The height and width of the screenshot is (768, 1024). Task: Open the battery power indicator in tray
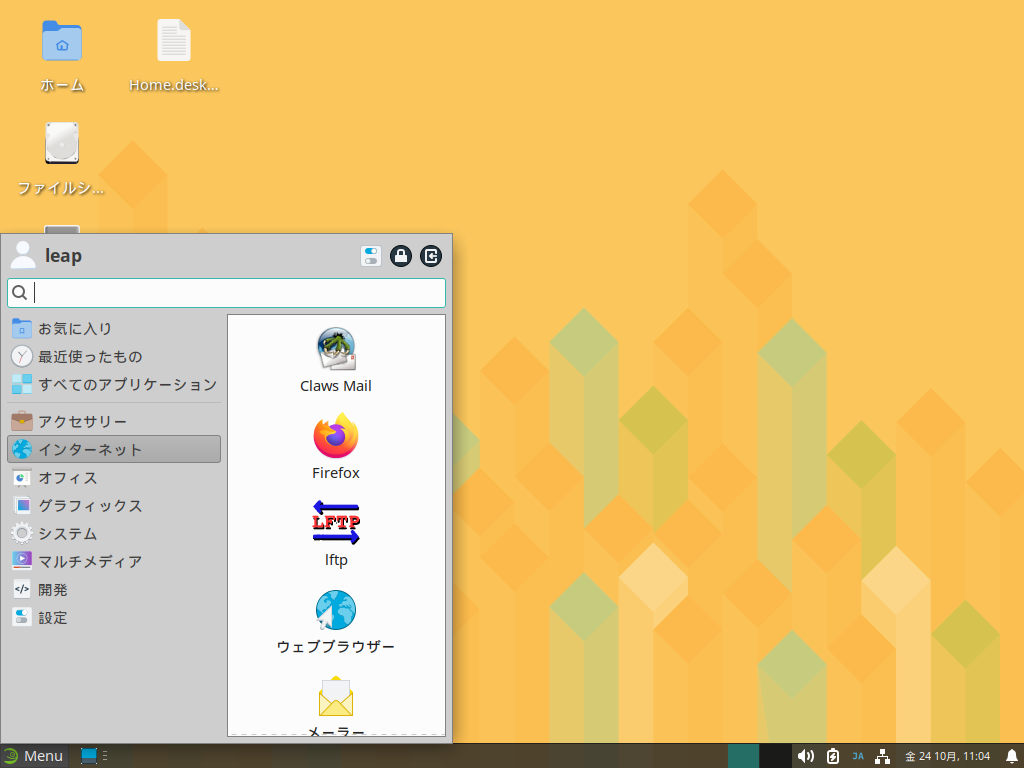[x=833, y=756]
